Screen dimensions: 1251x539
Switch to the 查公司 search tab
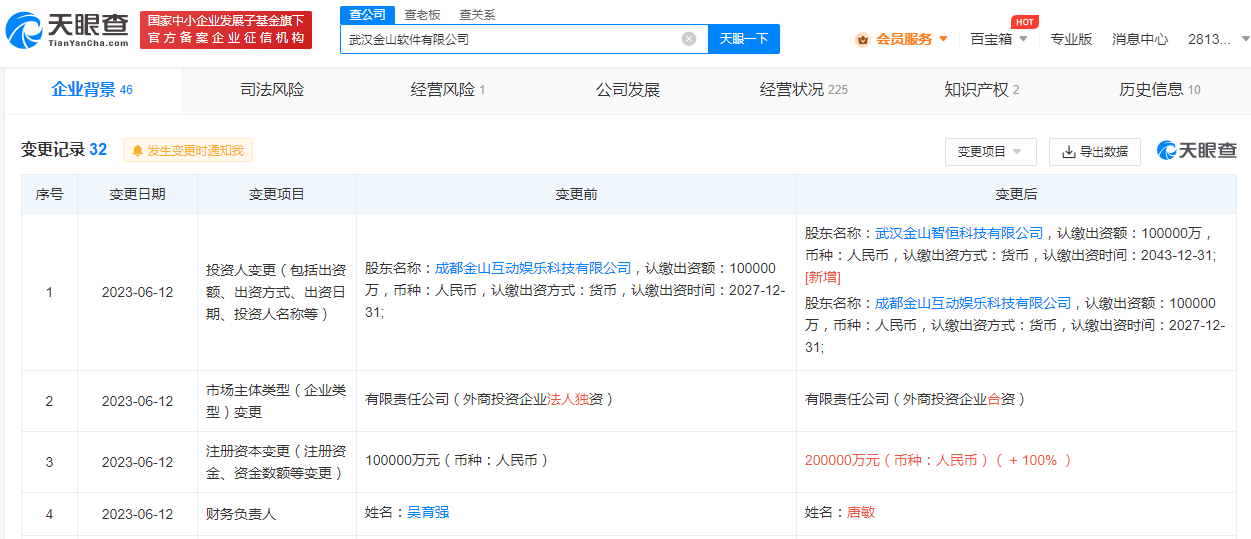367,14
